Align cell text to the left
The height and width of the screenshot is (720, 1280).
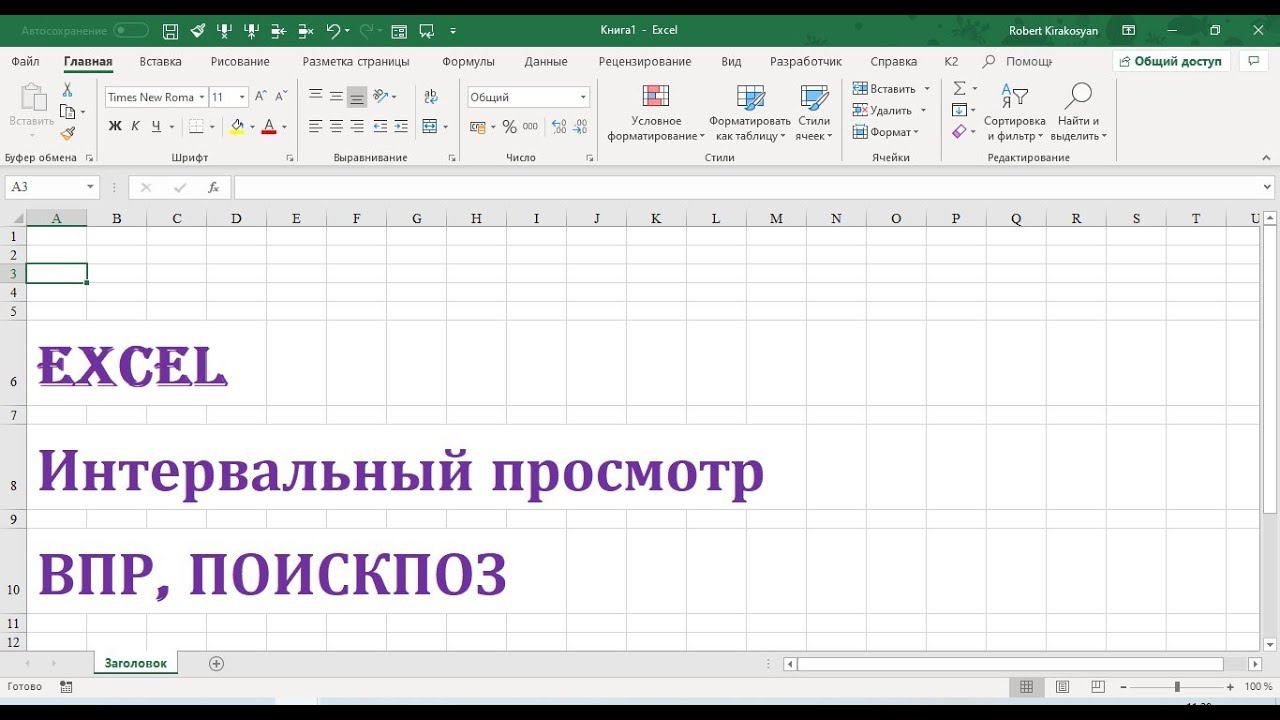pos(315,126)
